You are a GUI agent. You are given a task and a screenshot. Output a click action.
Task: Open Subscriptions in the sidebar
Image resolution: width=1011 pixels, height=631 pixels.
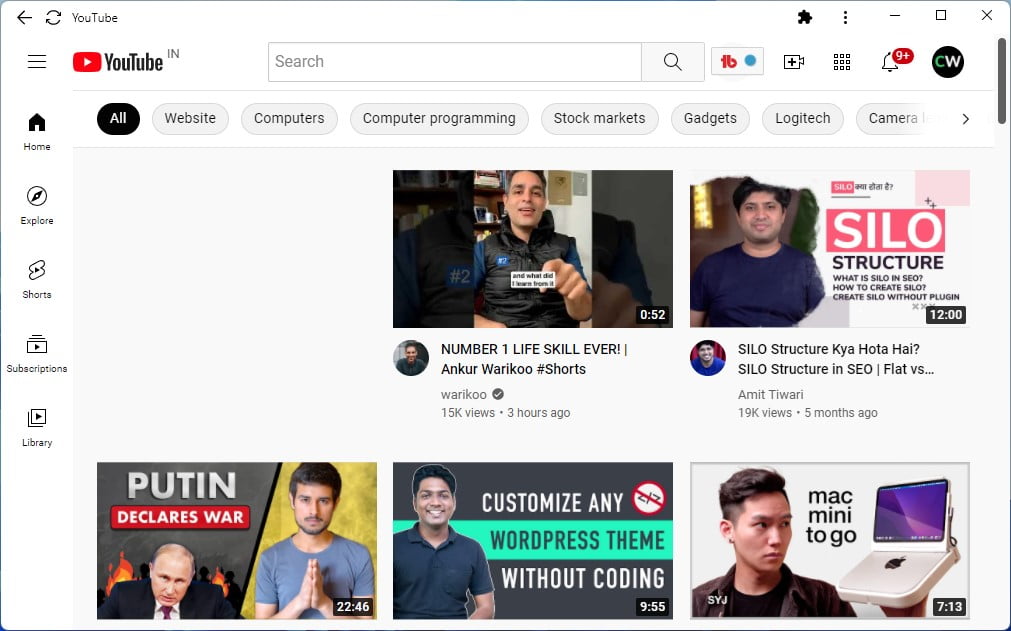[37, 354]
